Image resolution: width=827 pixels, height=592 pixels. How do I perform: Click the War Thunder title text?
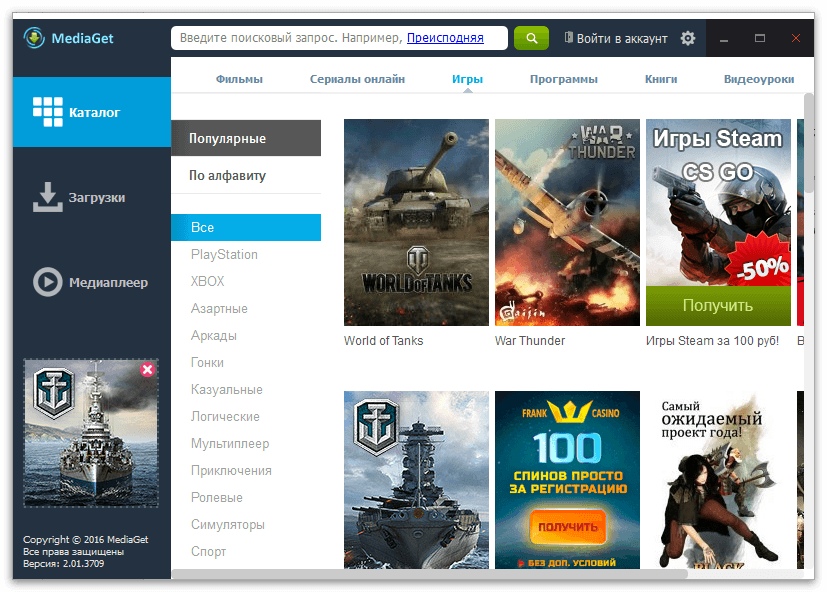(530, 341)
